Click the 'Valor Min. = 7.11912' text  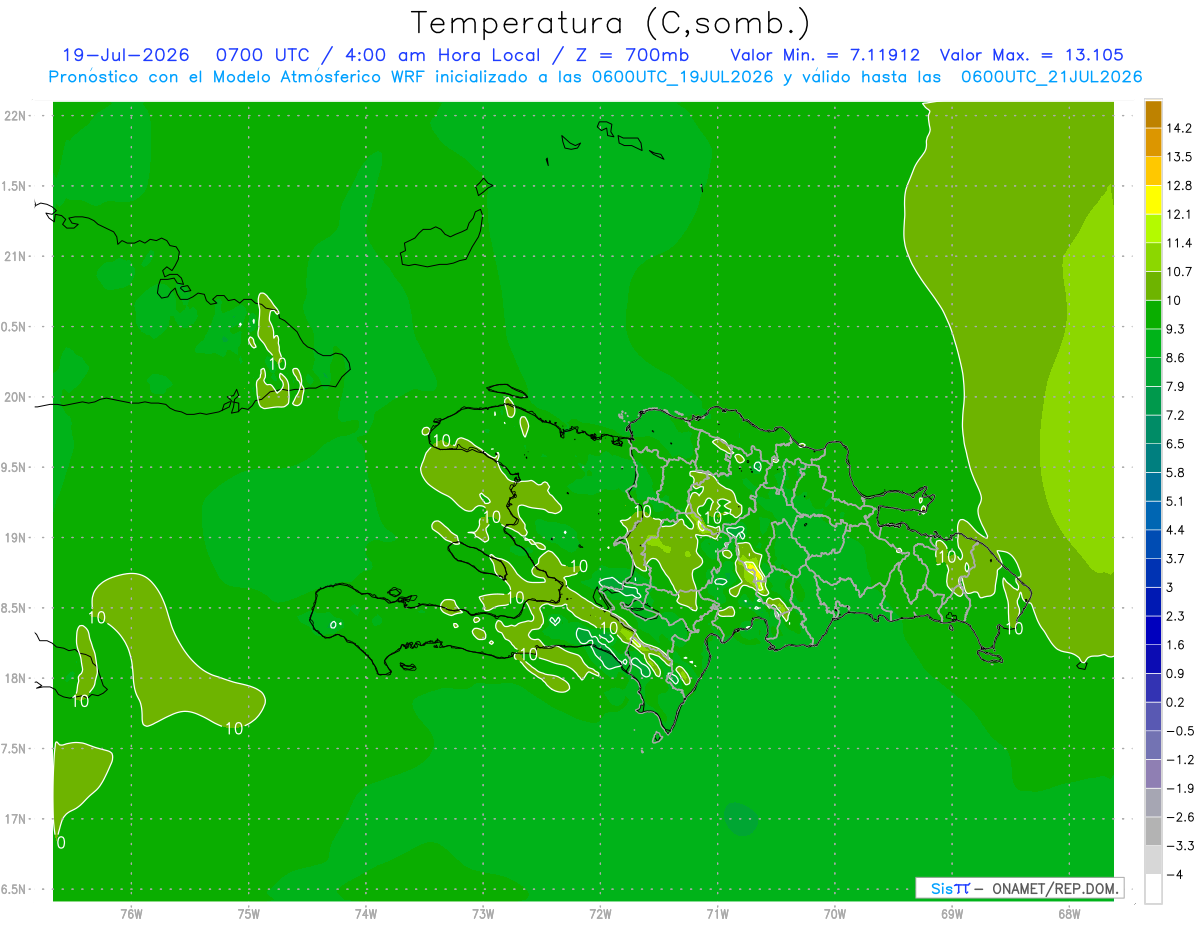825,55
